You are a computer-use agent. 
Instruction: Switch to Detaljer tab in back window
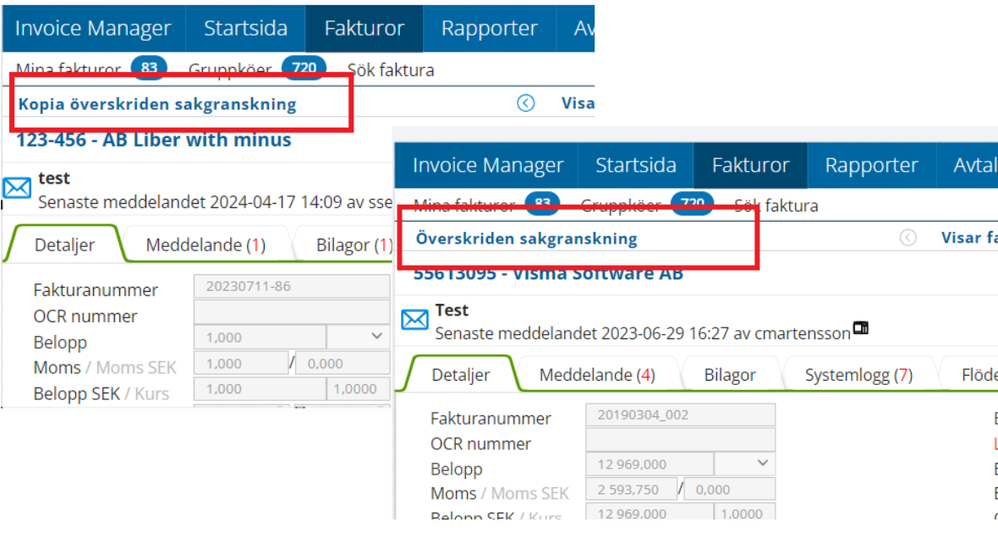click(64, 245)
